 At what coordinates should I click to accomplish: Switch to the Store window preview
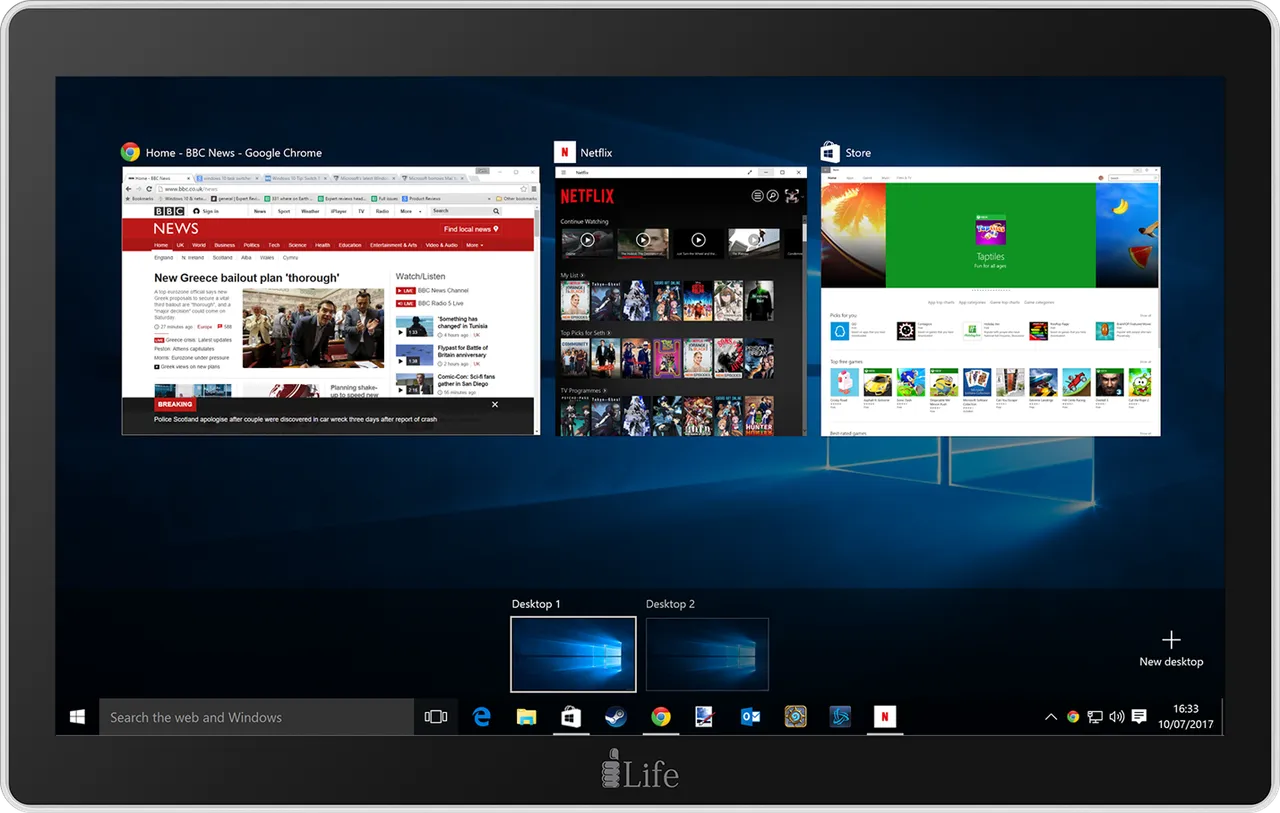[991, 301]
